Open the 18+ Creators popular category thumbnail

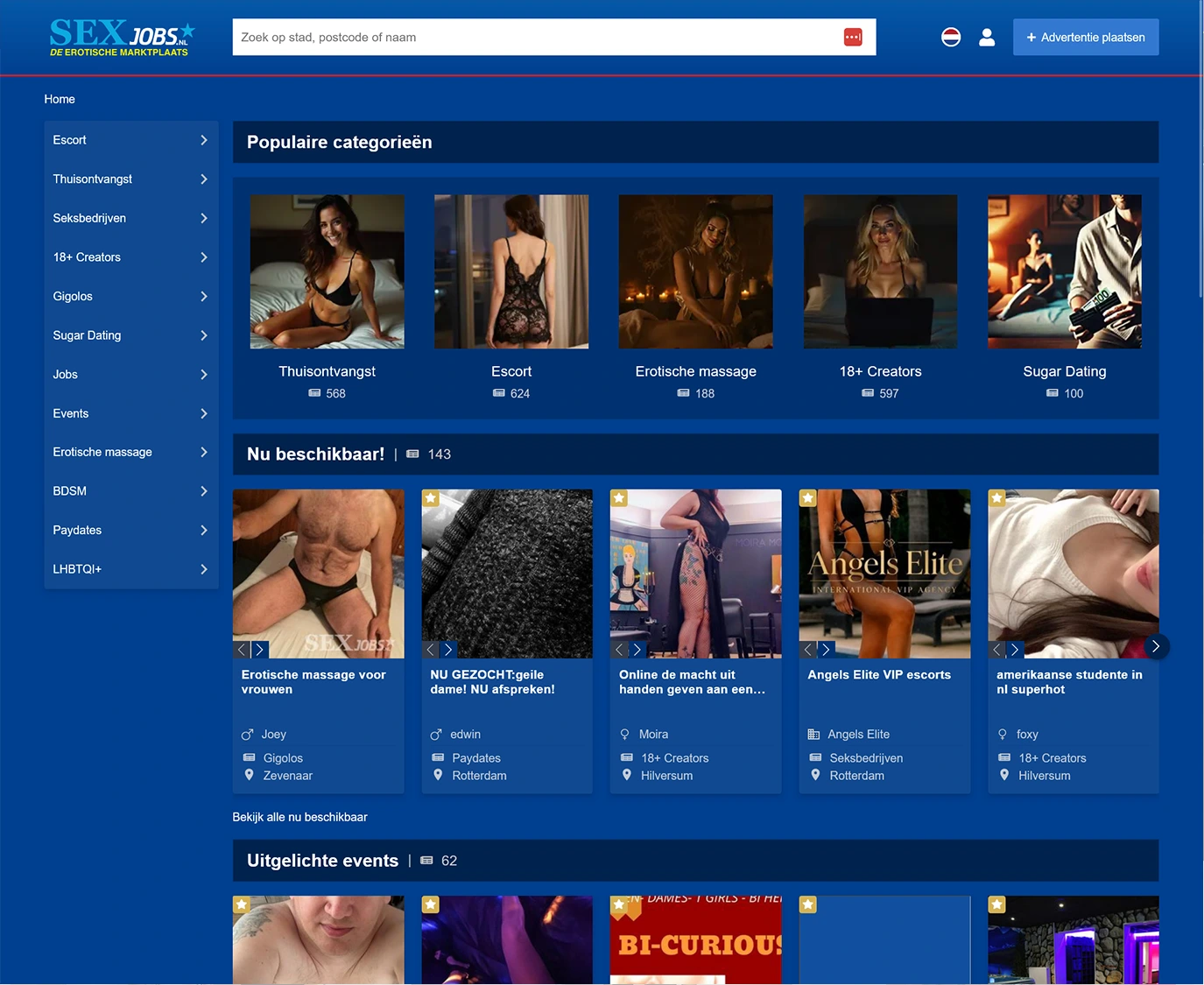(x=880, y=271)
